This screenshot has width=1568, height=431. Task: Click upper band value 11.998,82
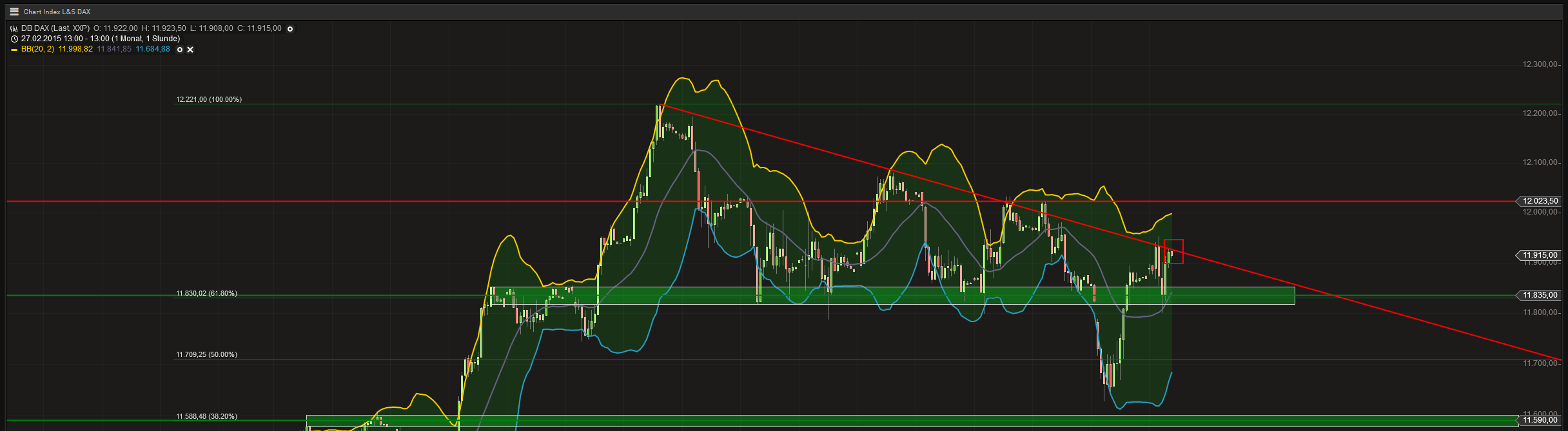75,49
